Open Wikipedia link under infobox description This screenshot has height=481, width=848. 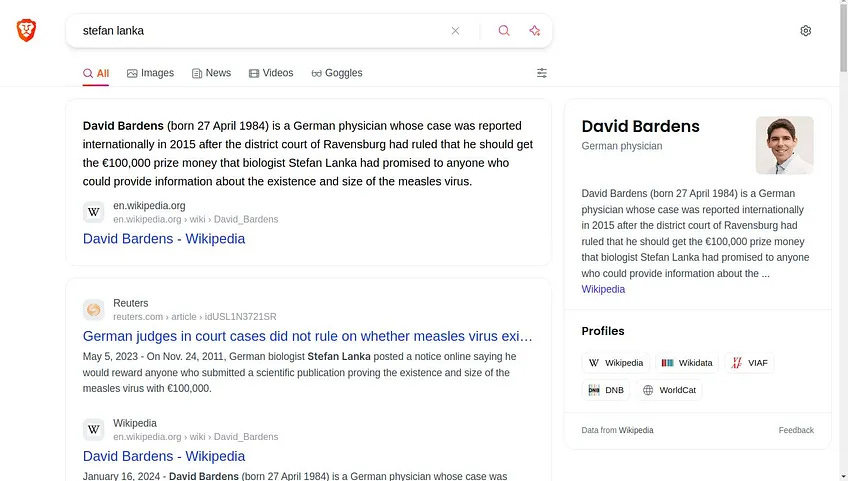[603, 289]
